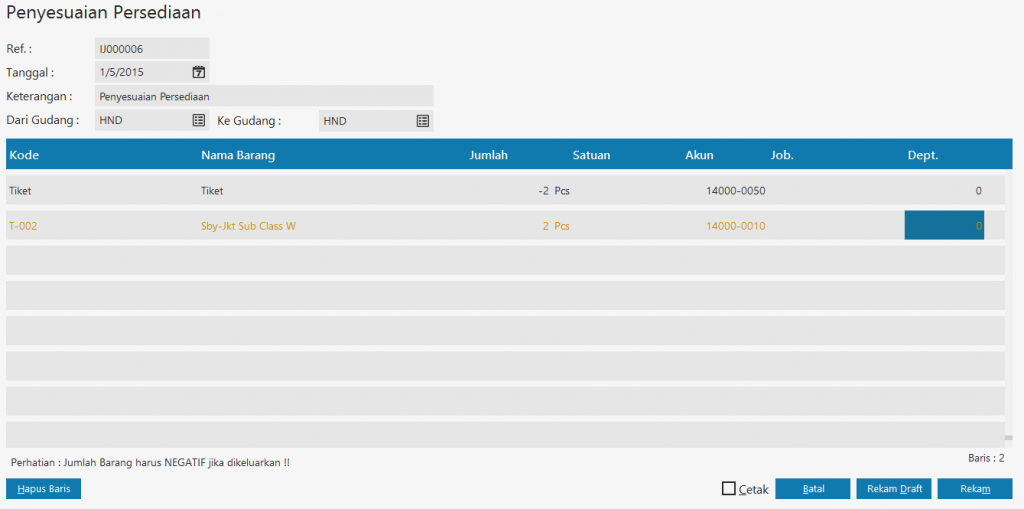Click the Keterangan text field
This screenshot has height=509, width=1024.
point(264,96)
